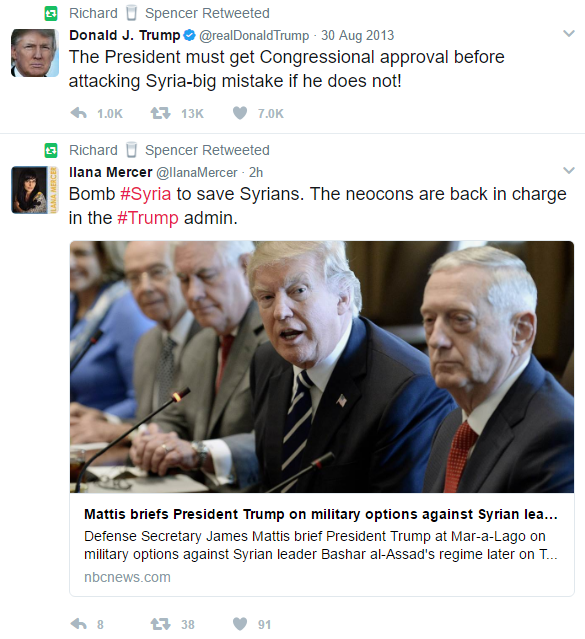585x639 pixels.
Task: Click the #Trump hashtag
Action: [148, 218]
